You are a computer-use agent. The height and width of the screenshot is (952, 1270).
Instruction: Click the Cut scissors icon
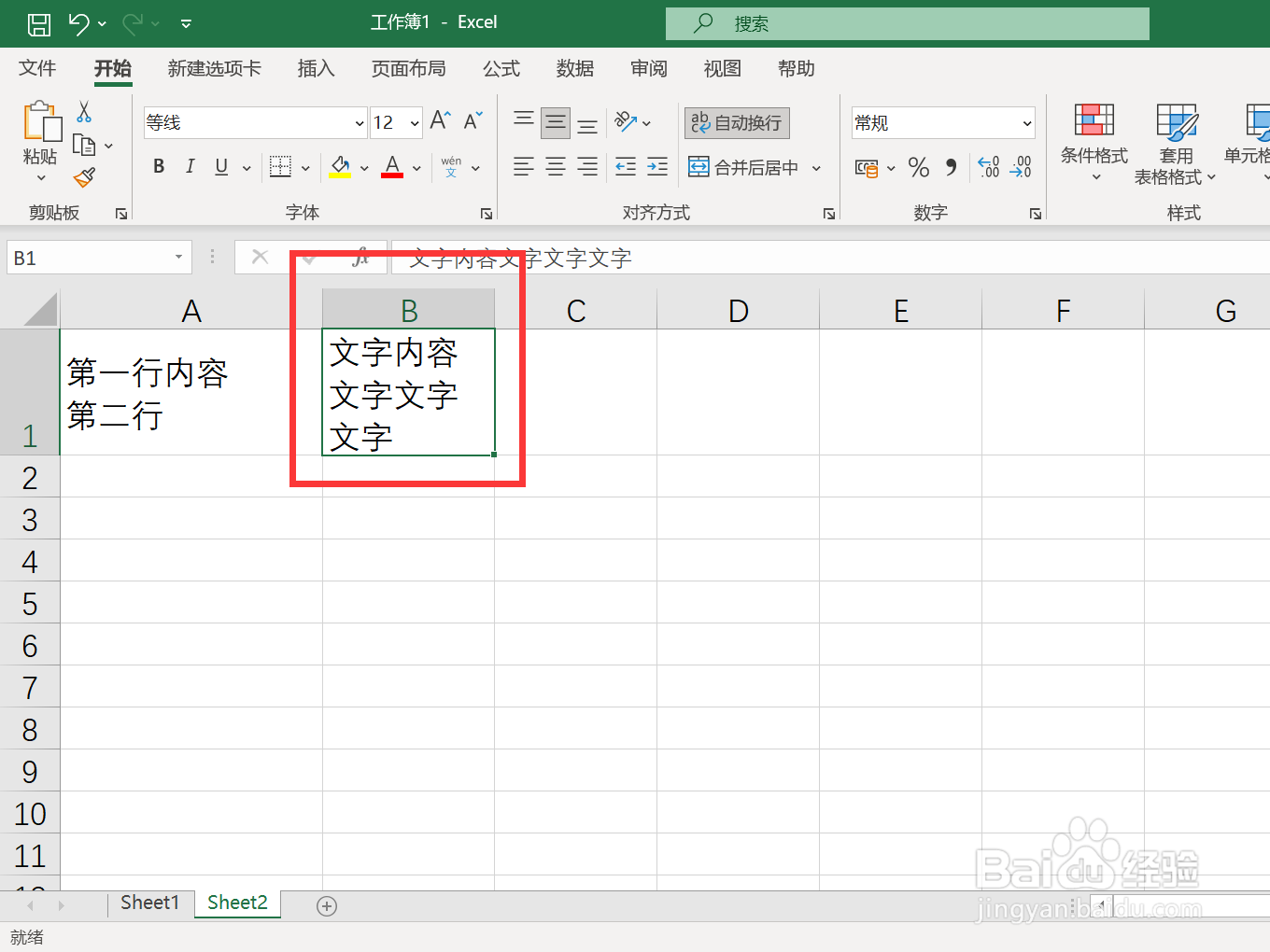click(83, 112)
